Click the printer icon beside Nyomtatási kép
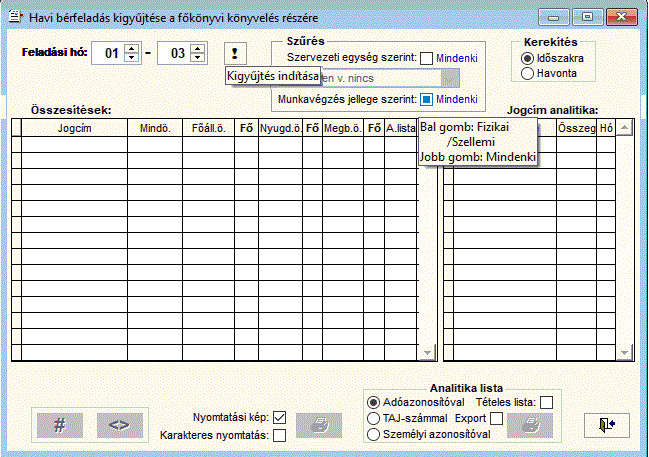The height and width of the screenshot is (457, 649). tap(318, 423)
